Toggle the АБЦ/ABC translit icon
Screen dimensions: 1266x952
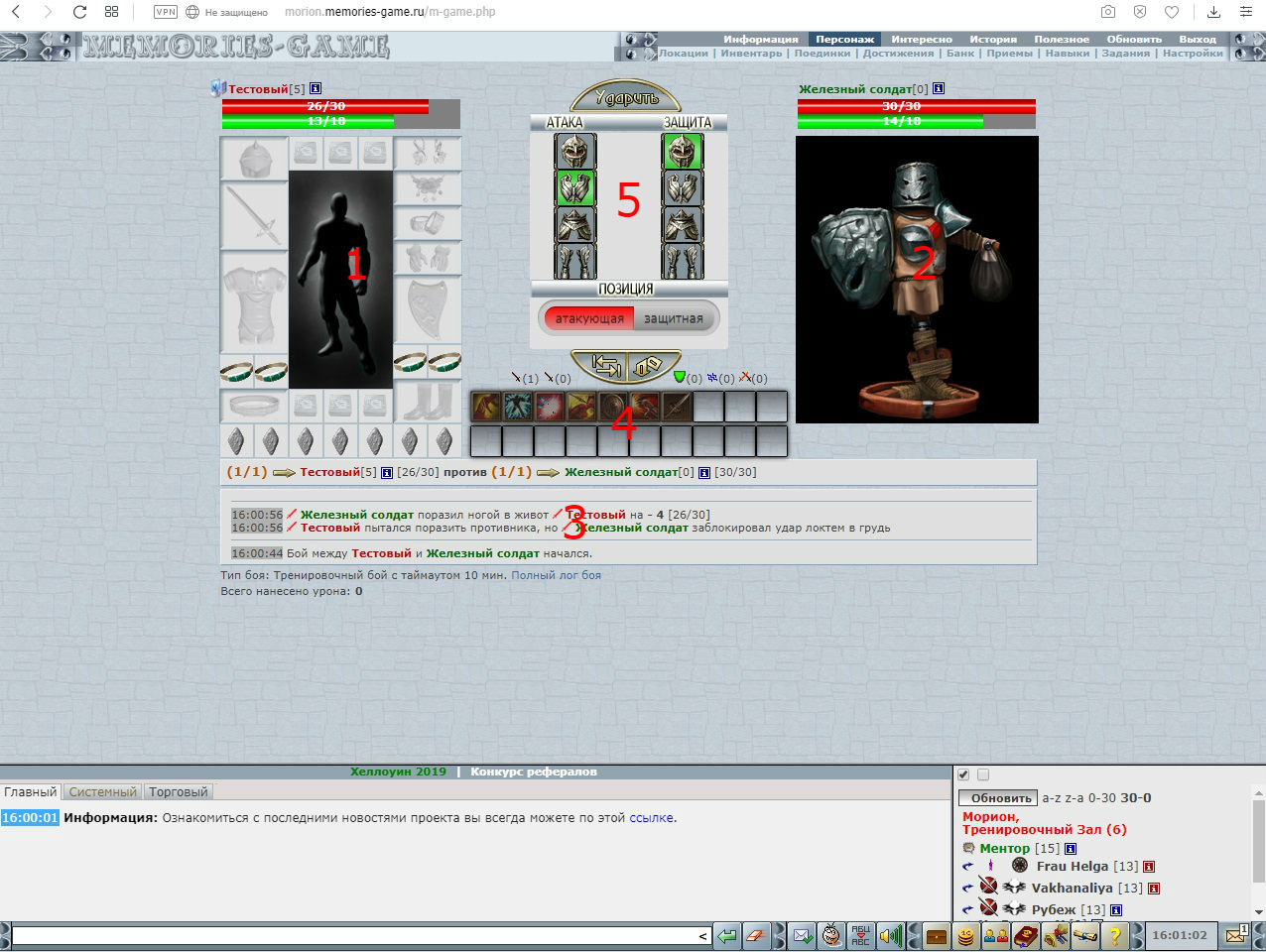pos(861,935)
